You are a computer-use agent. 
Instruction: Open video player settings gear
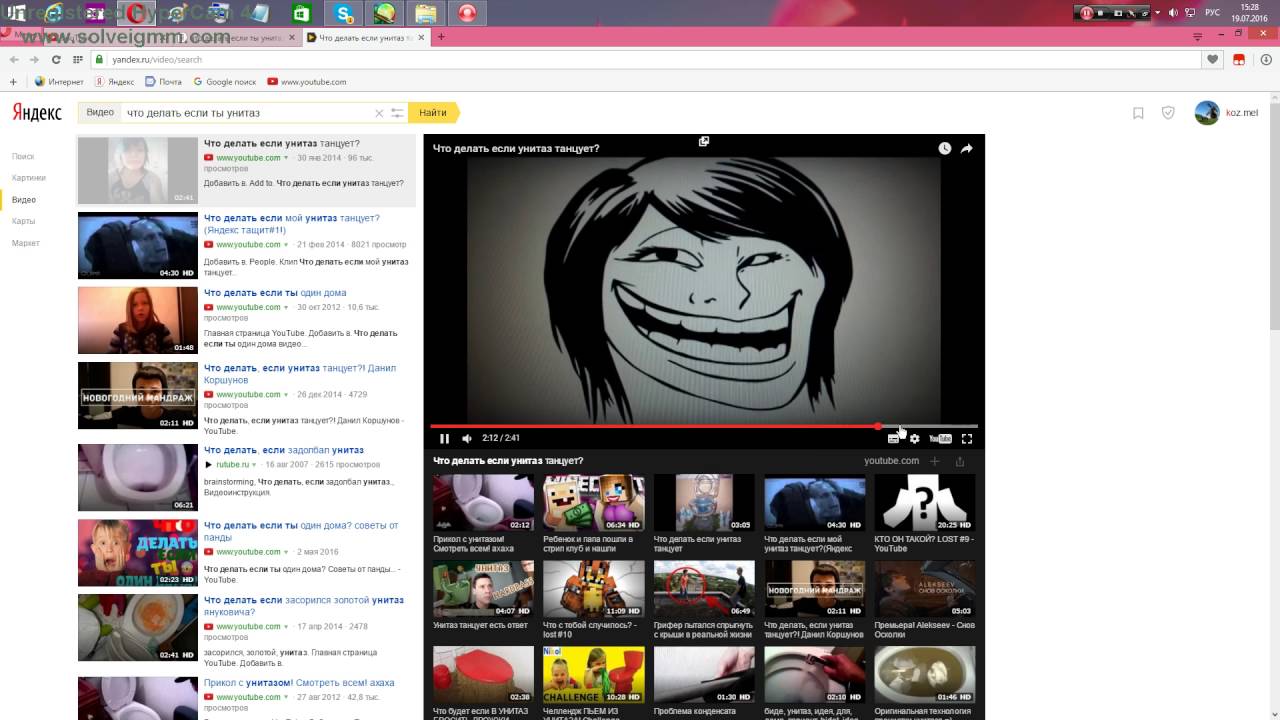914,439
